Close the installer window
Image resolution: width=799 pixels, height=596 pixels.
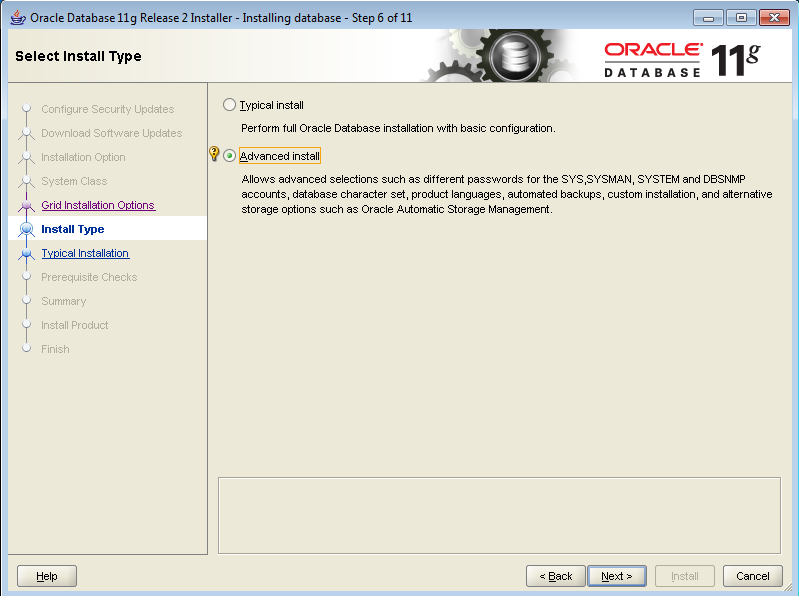[774, 18]
